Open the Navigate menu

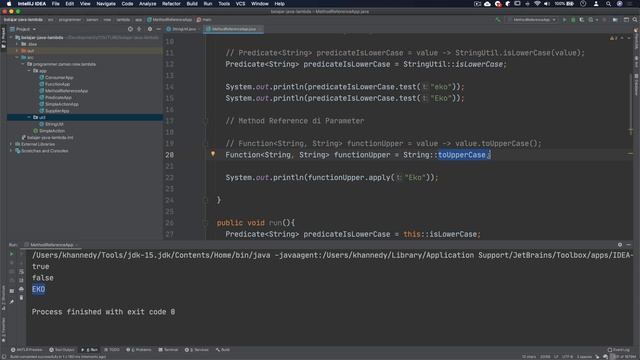click(106, 4)
